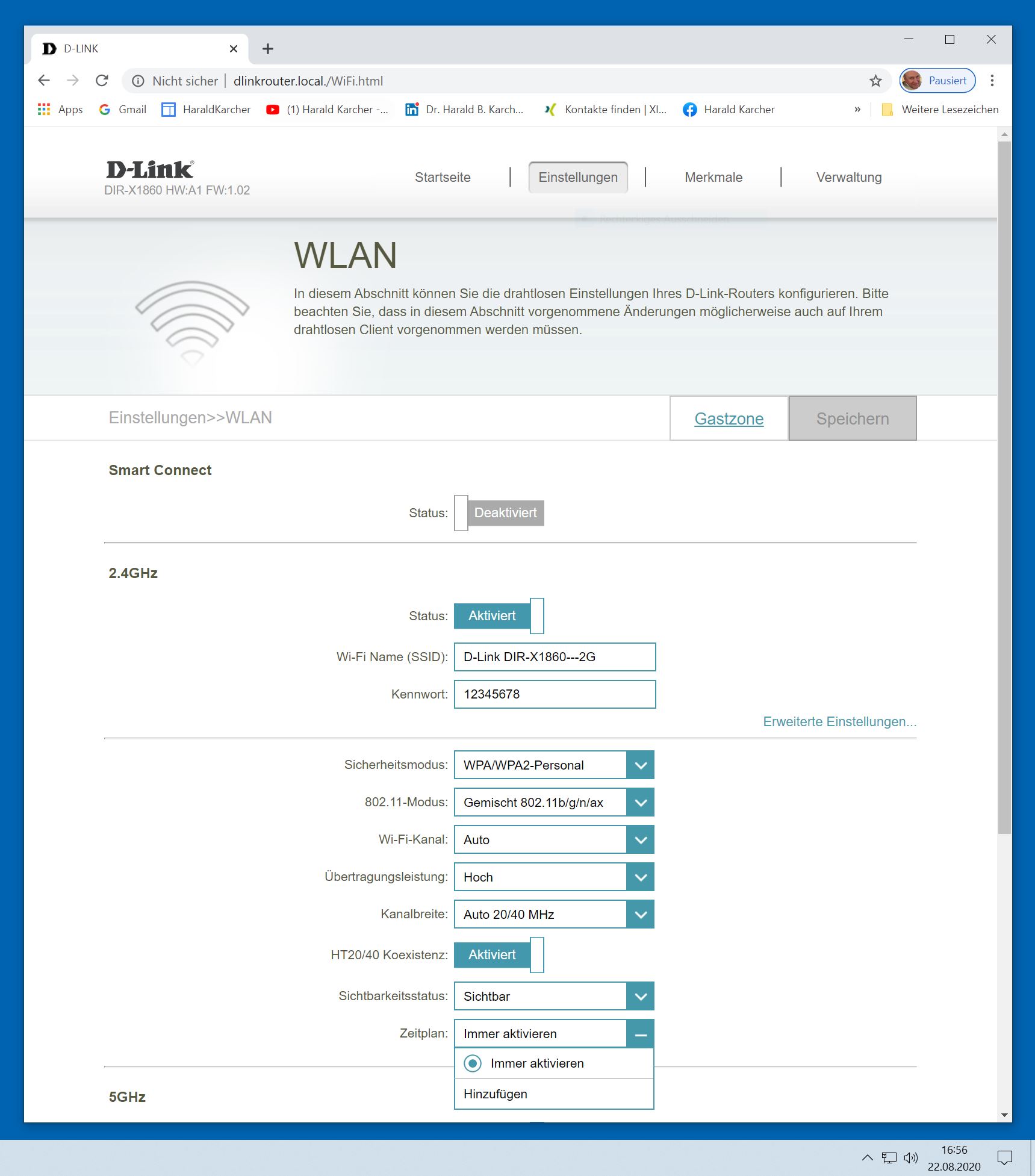Go to the Startseite tab
1035x1176 pixels.
click(443, 178)
